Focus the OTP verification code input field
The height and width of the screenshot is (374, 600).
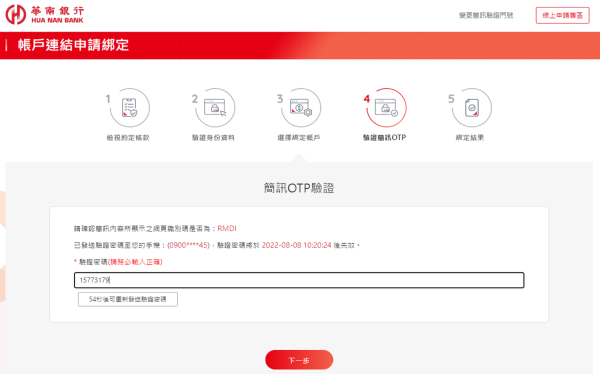coord(299,280)
